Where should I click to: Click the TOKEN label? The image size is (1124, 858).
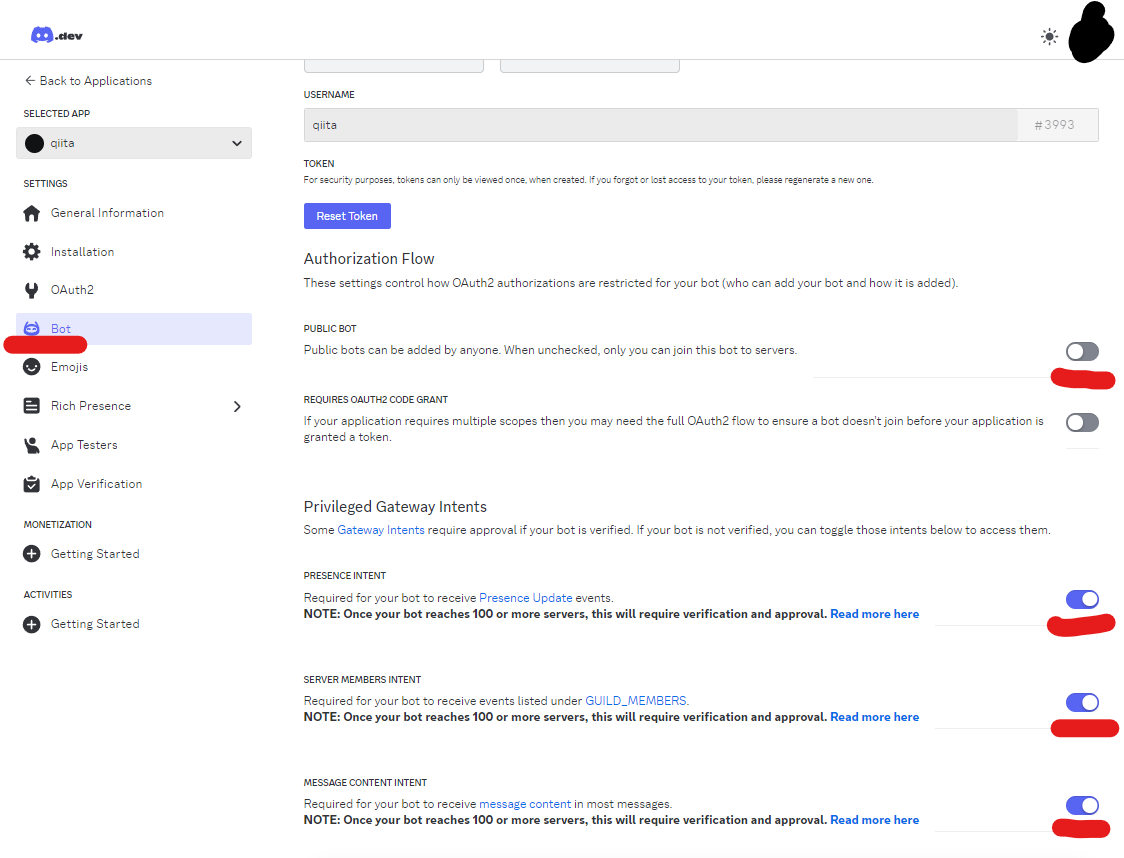click(x=319, y=163)
